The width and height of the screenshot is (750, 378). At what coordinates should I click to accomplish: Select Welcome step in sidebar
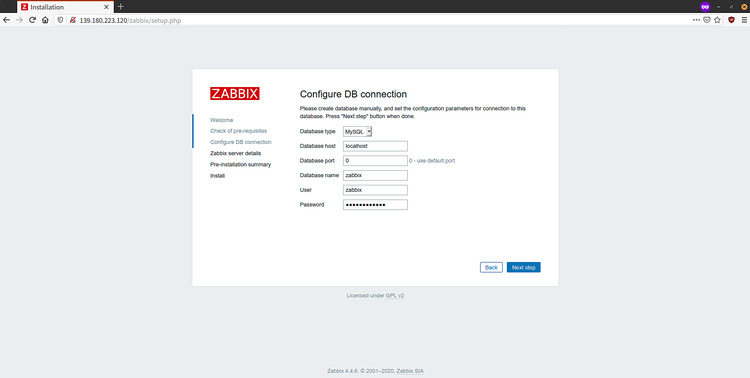click(221, 120)
